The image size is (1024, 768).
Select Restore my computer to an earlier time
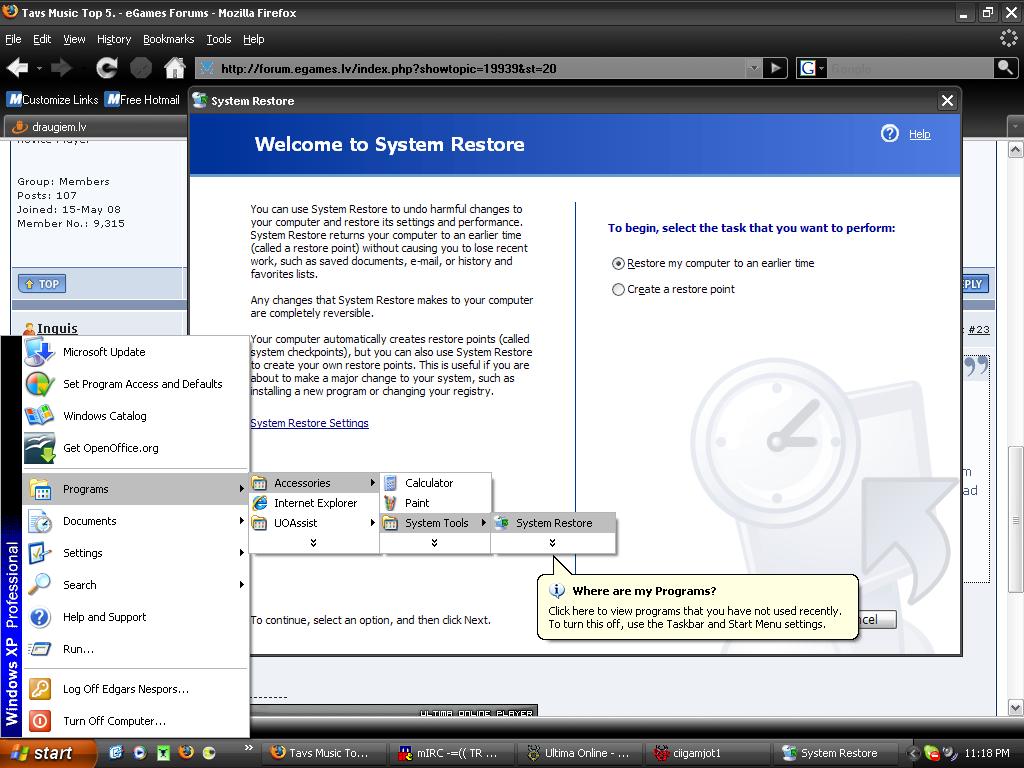712,263
